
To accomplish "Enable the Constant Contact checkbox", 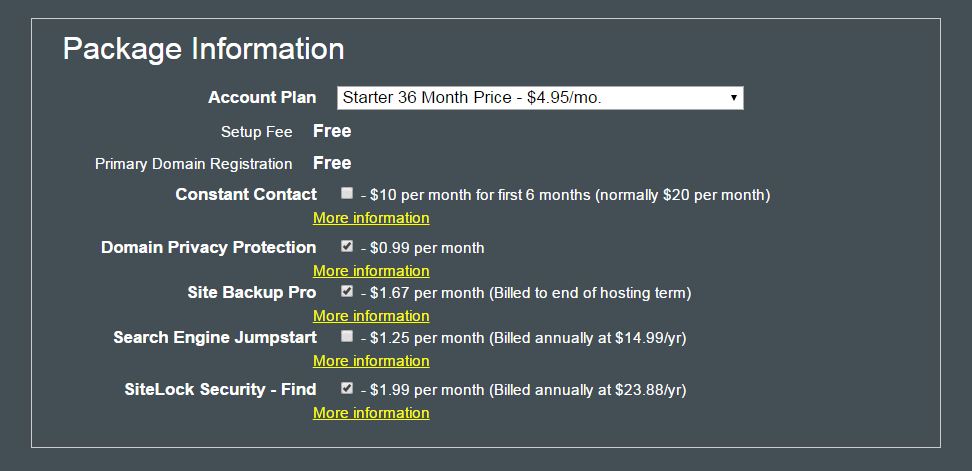I will tap(347, 193).
